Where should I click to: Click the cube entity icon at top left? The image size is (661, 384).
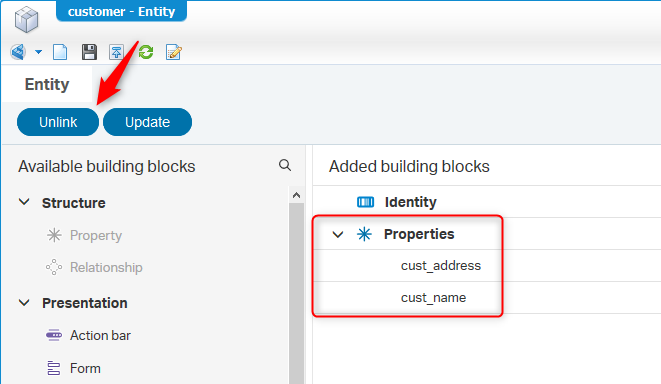(26, 19)
